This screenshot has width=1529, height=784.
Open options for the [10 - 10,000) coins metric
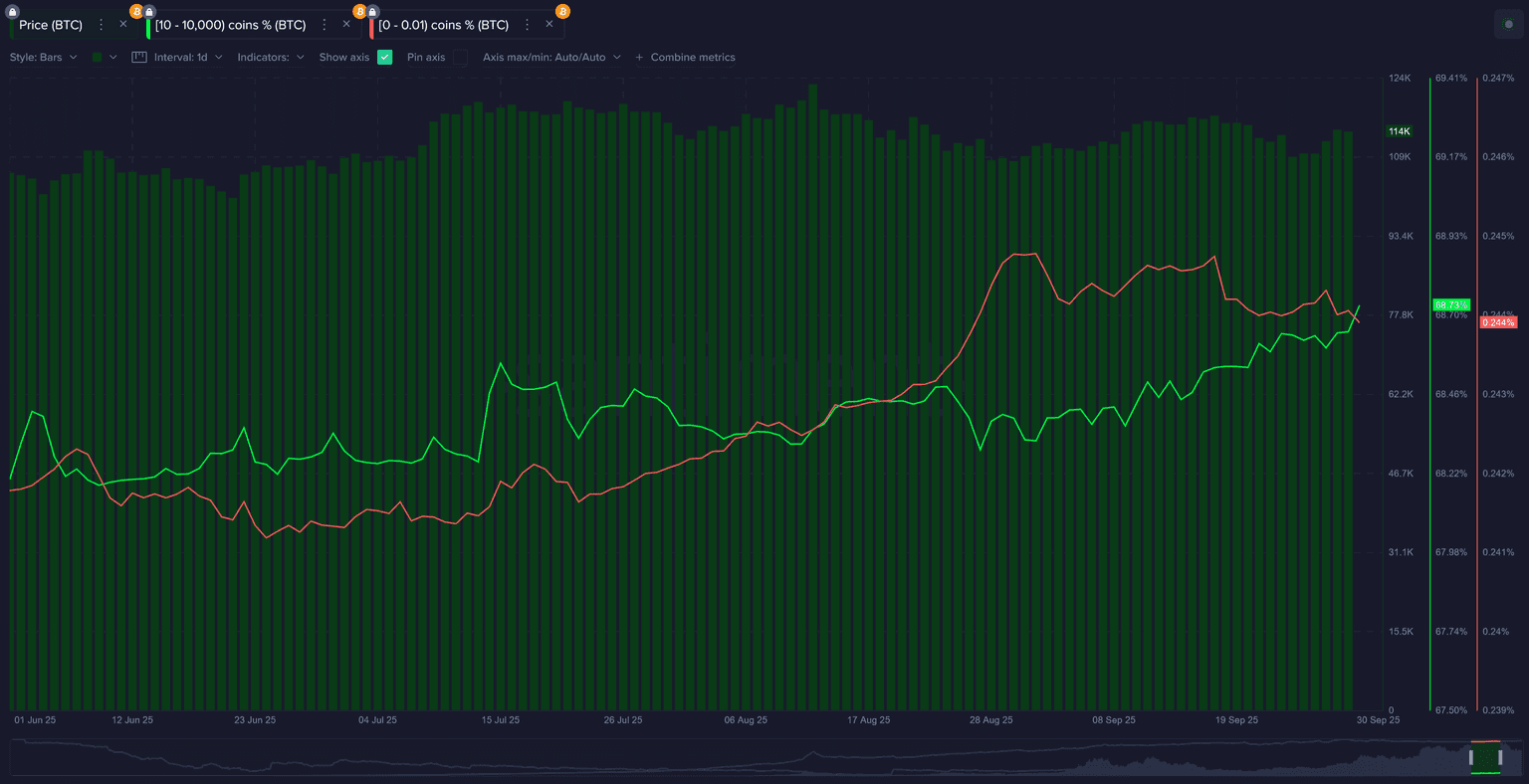pos(324,25)
